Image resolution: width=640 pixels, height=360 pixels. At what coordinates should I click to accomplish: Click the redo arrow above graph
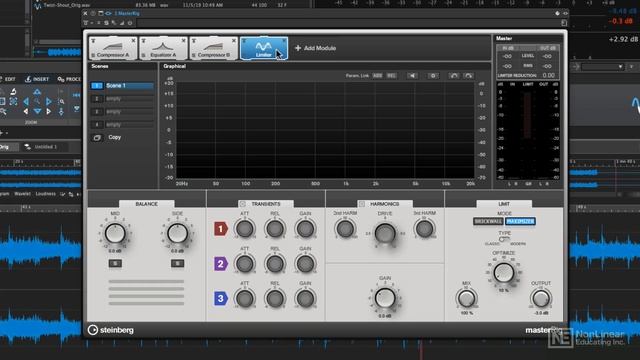coord(469,76)
